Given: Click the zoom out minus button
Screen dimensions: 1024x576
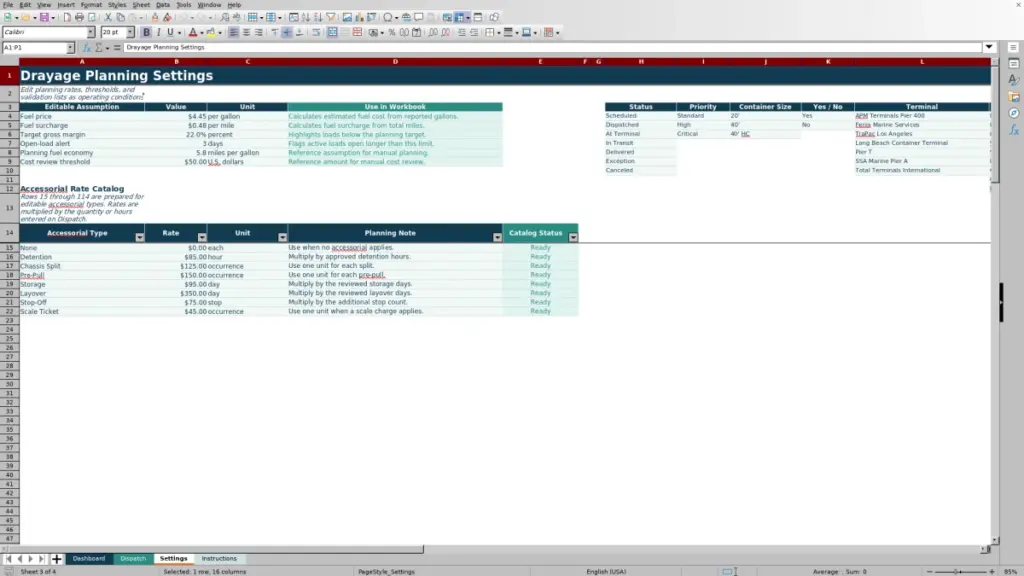Looking at the screenshot, I should 930,571.
